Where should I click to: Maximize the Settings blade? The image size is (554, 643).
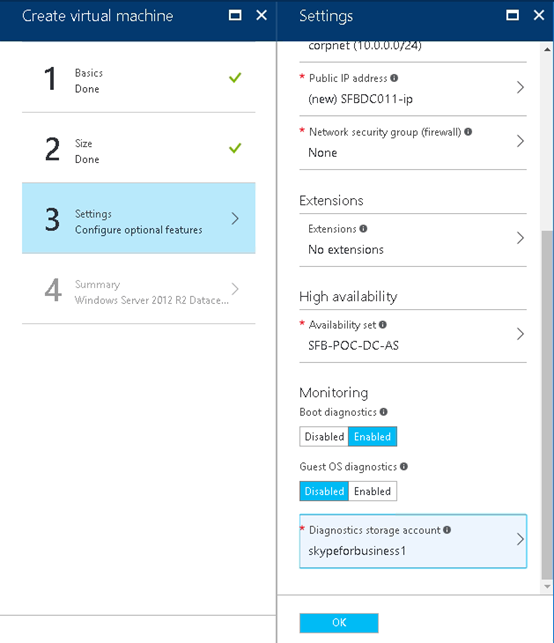click(513, 16)
